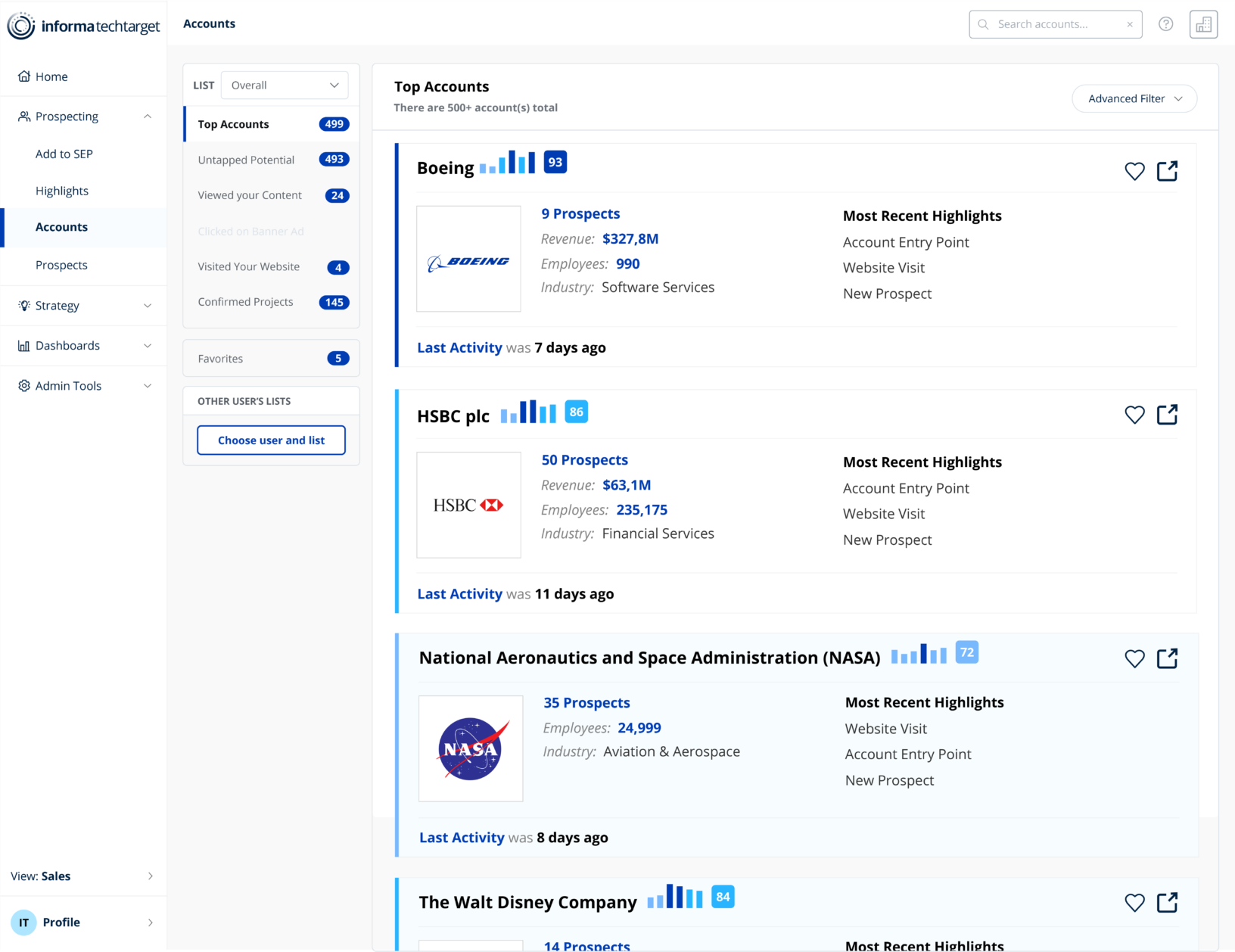Click Boeing activity bar chart icon
The height and width of the screenshot is (952, 1235).
507,163
